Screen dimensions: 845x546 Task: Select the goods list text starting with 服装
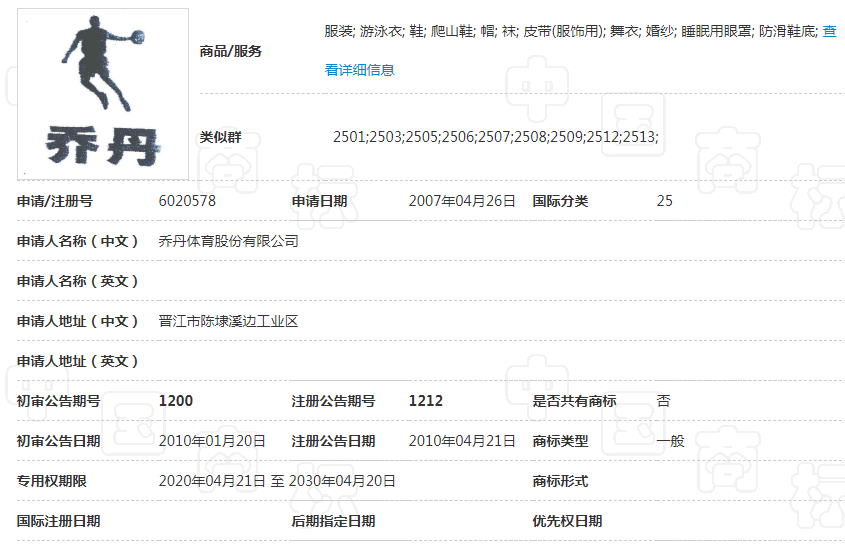tap(571, 31)
